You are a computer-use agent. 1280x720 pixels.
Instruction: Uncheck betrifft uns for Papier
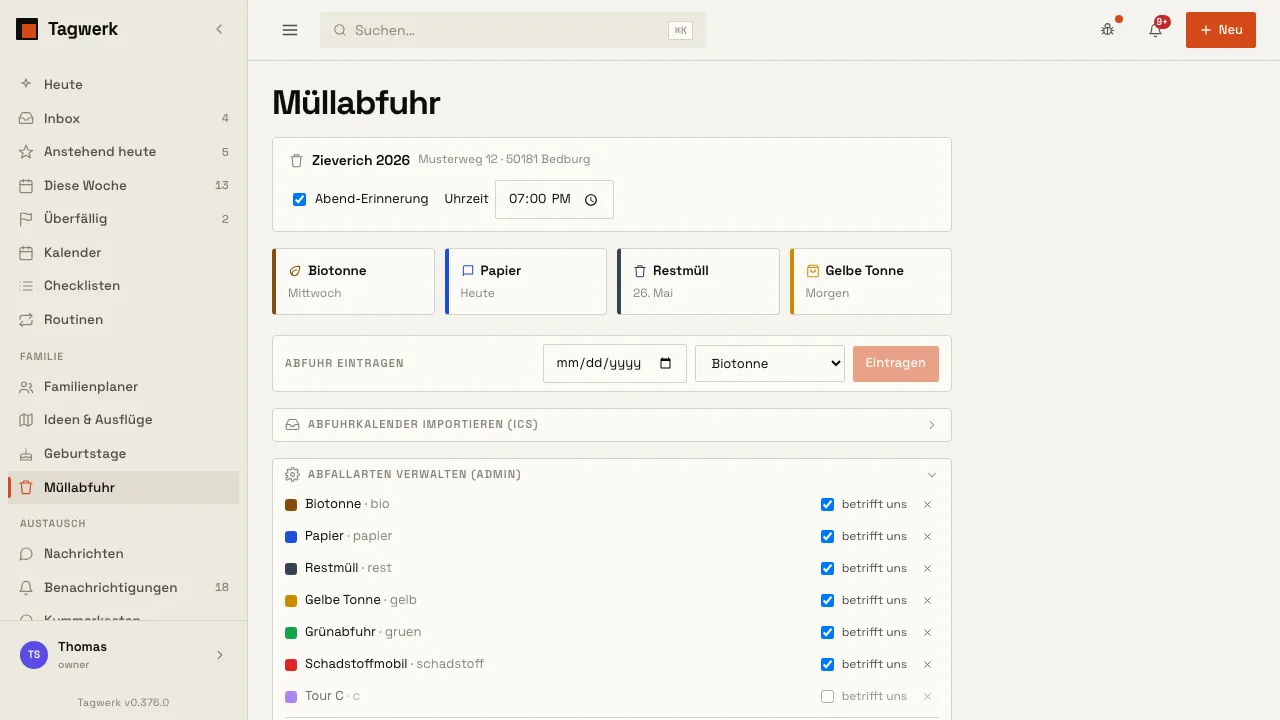pos(827,536)
